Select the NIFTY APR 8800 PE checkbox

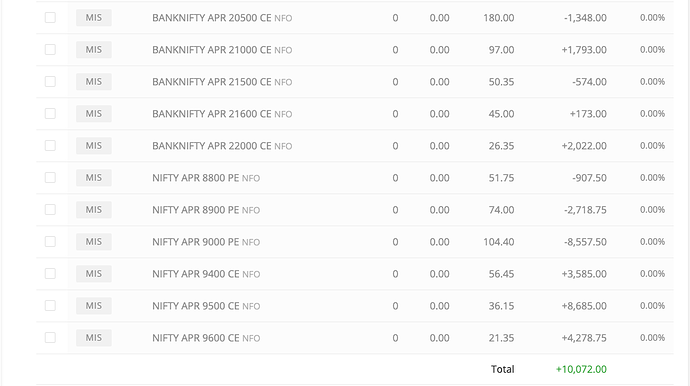click(50, 178)
